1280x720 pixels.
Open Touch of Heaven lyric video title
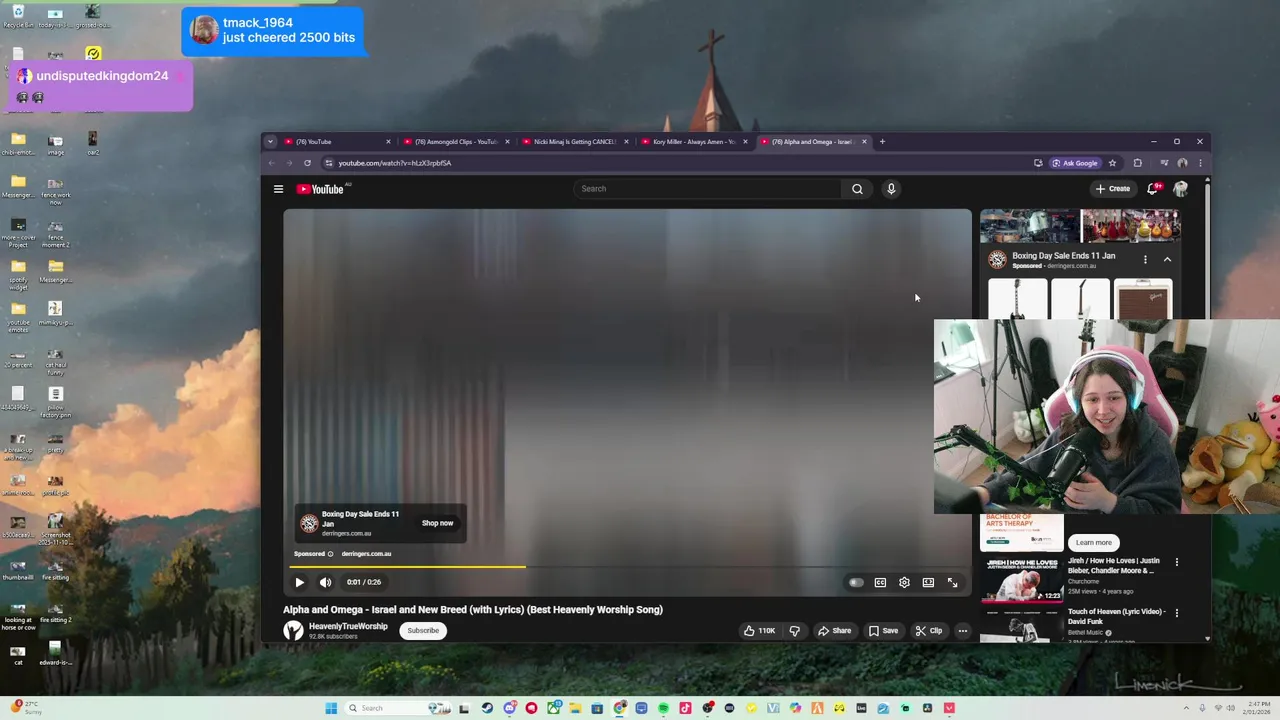(1115, 616)
